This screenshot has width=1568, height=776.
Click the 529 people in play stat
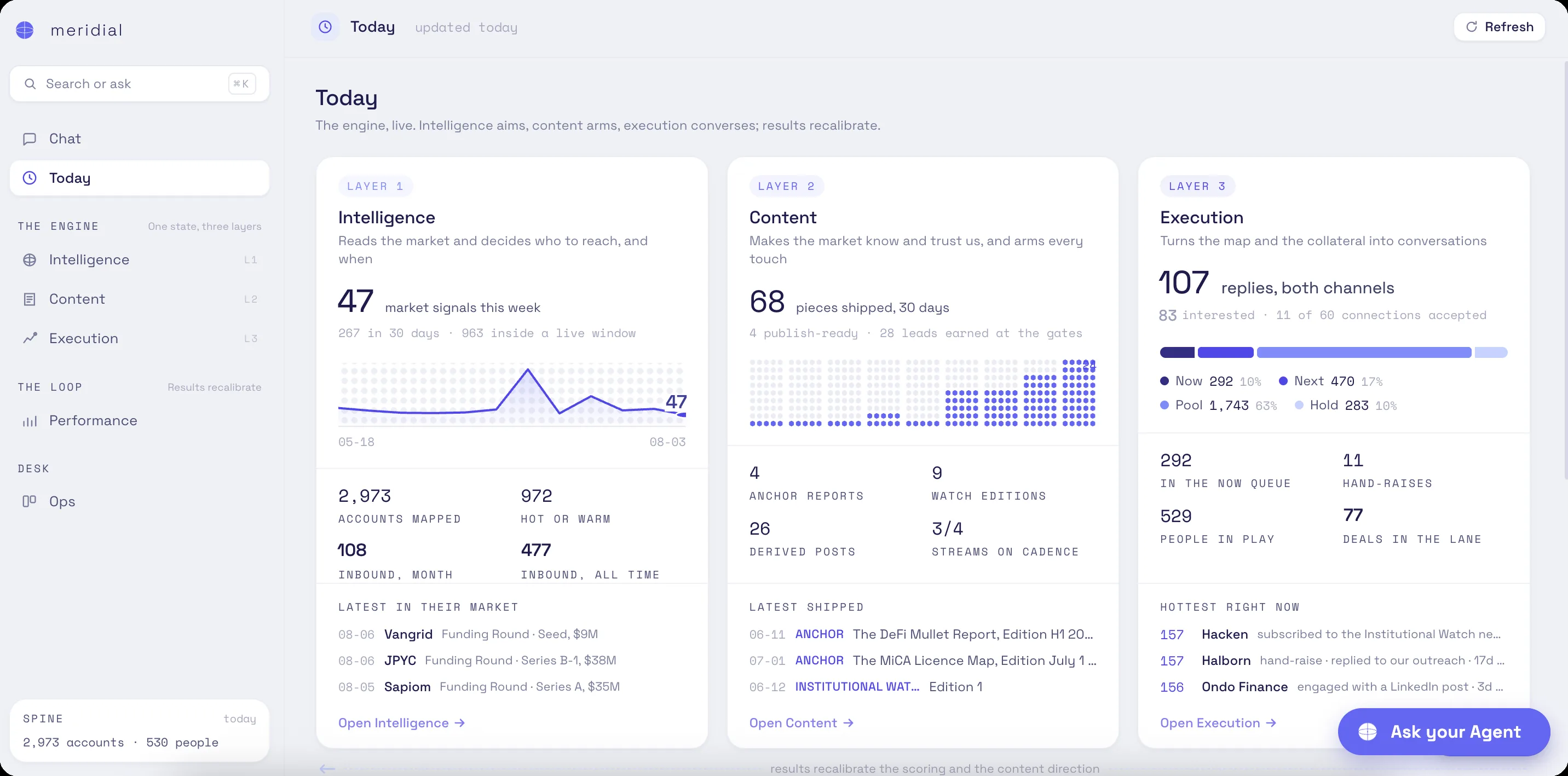click(x=1218, y=526)
